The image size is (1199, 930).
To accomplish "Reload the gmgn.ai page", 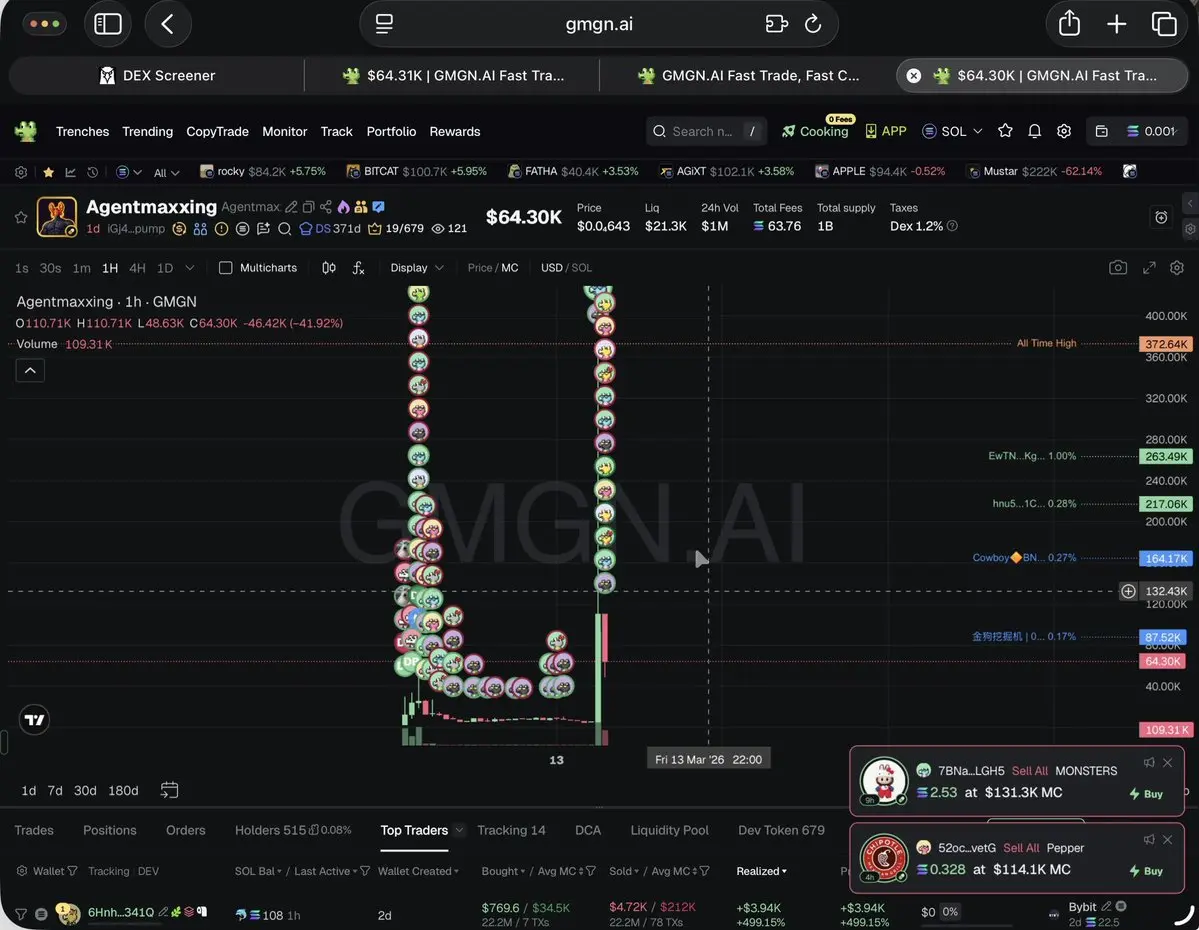I will (813, 24).
